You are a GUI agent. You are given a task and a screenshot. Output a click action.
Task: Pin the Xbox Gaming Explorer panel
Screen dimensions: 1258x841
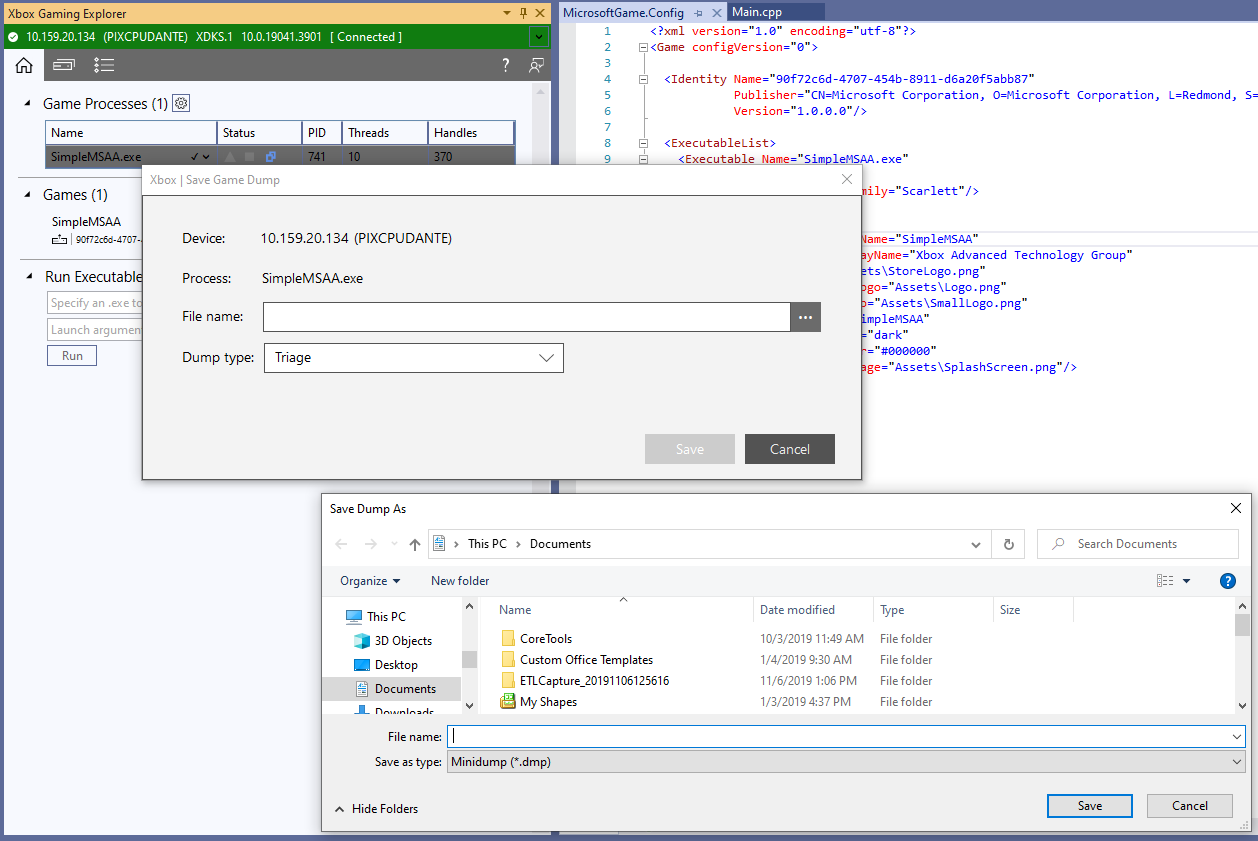(523, 13)
